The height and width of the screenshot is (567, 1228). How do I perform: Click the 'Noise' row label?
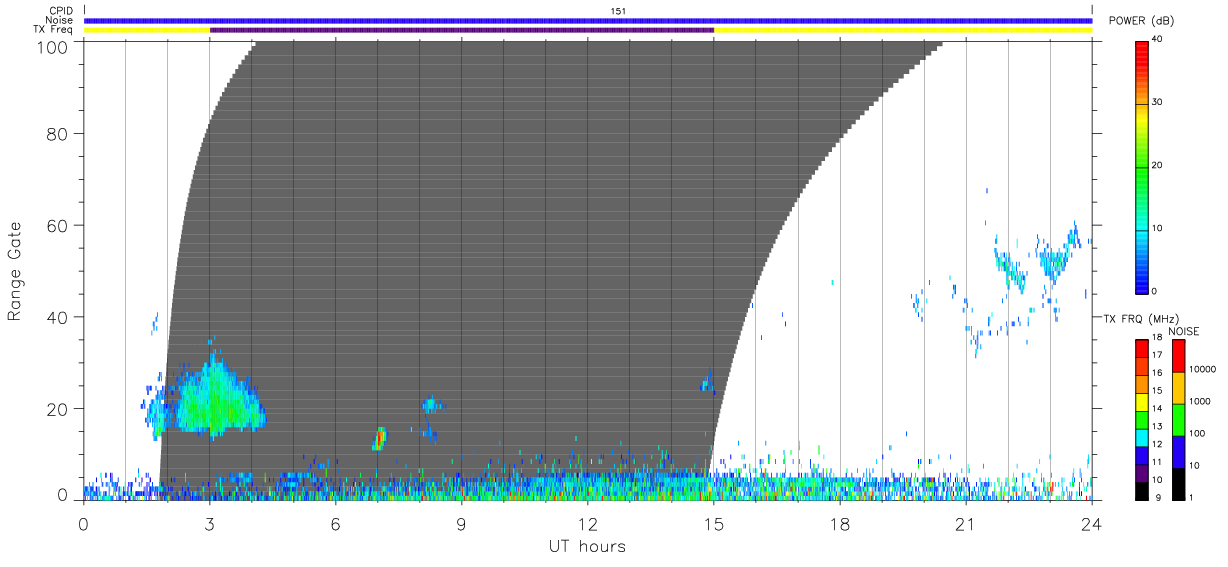(x=60, y=20)
